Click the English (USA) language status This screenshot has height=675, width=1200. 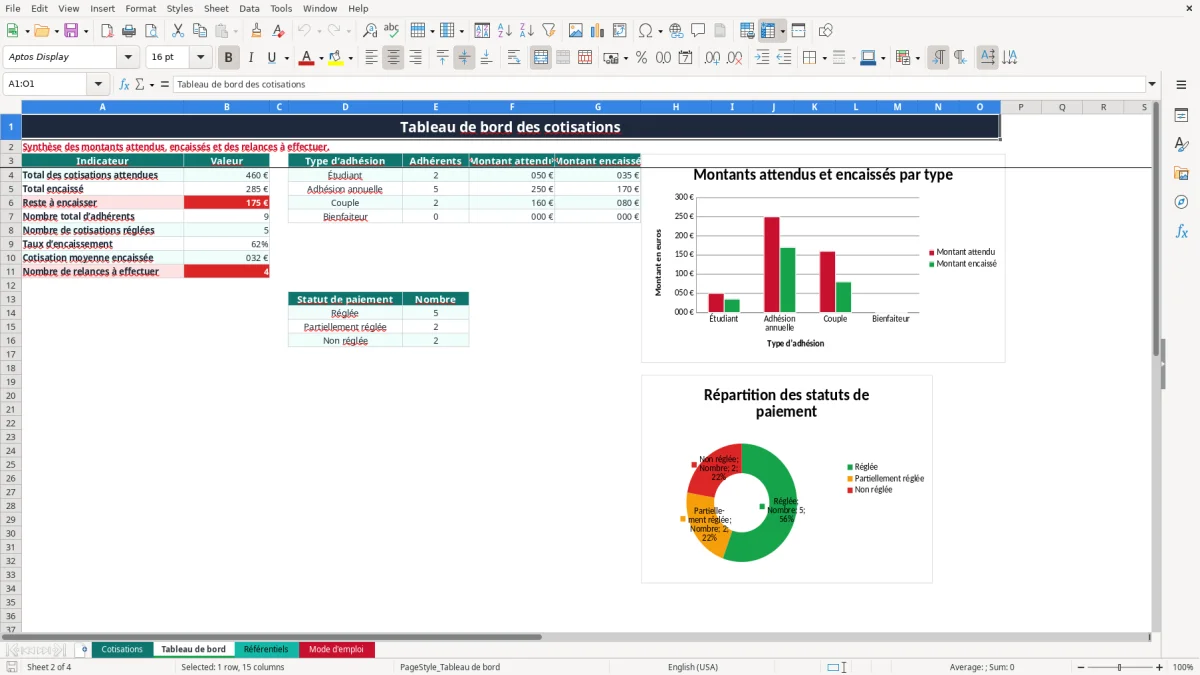(x=693, y=667)
